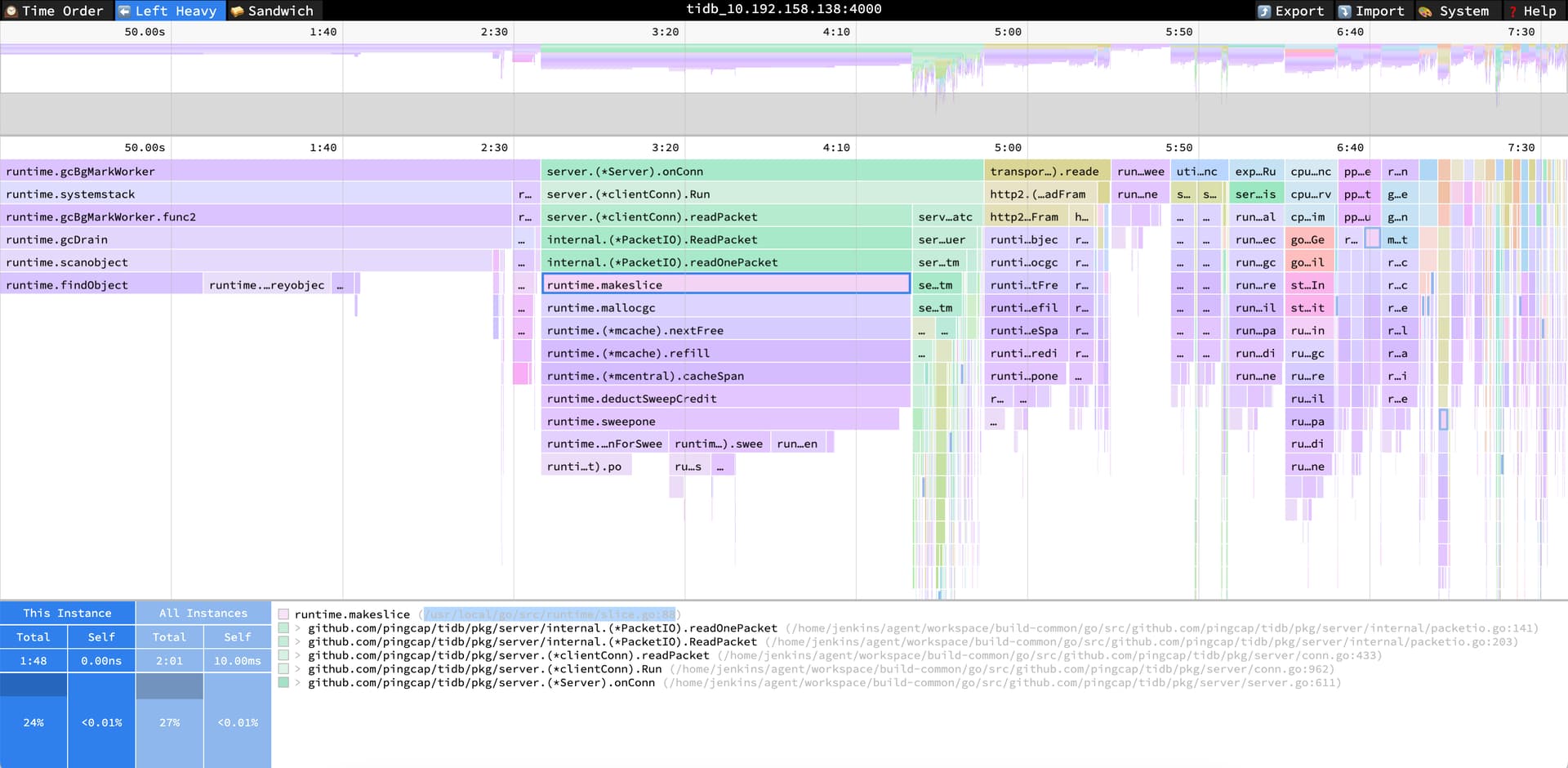Click the pink swatch beside runtime.makeslice

pos(283,614)
